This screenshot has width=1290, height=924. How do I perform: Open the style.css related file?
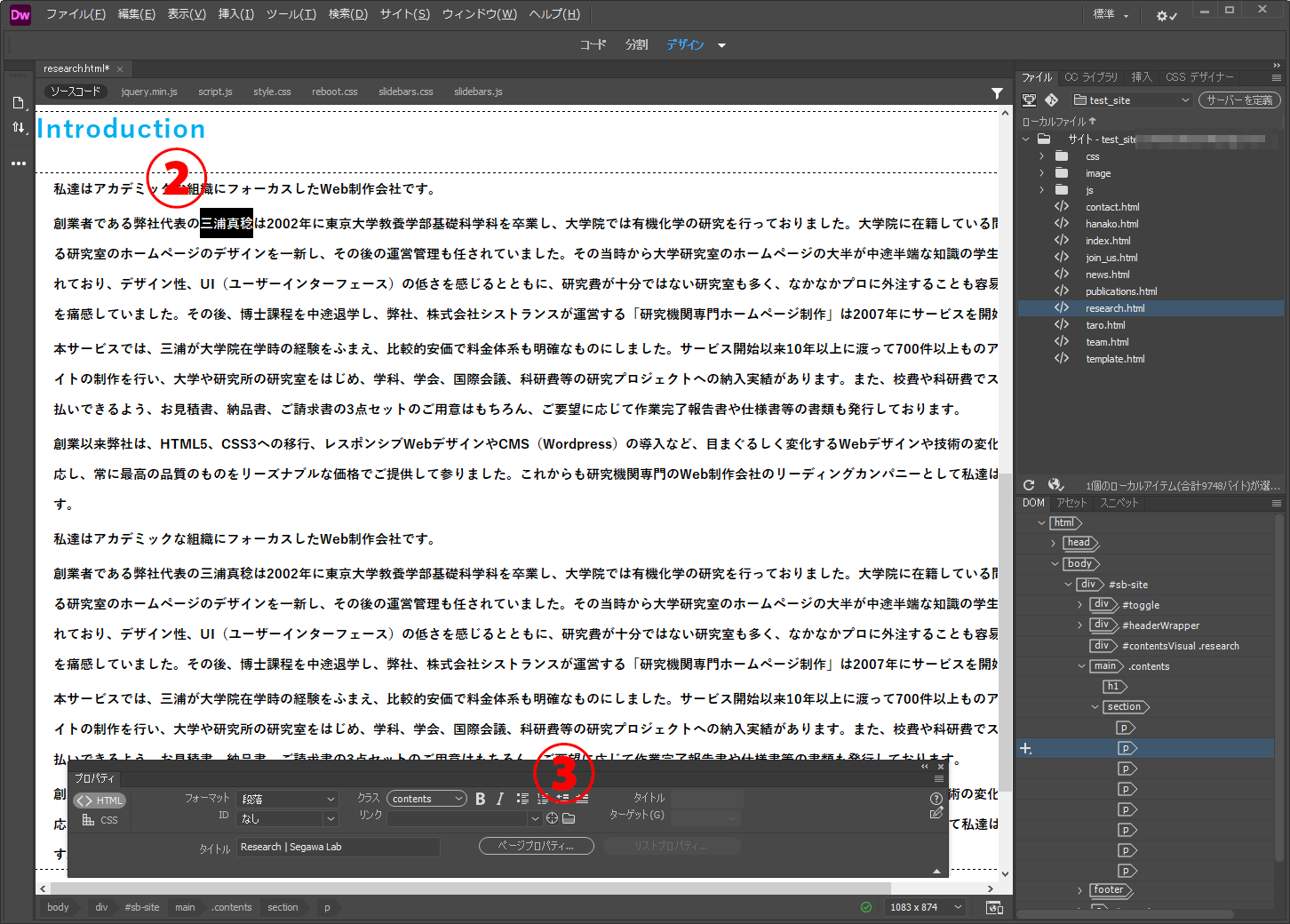[x=272, y=92]
